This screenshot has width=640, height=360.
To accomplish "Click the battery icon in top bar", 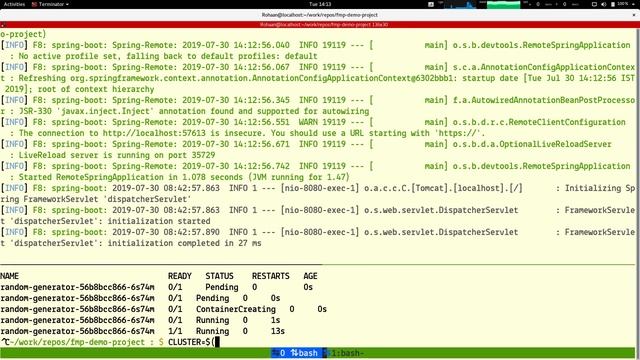I will click(x=613, y=4).
